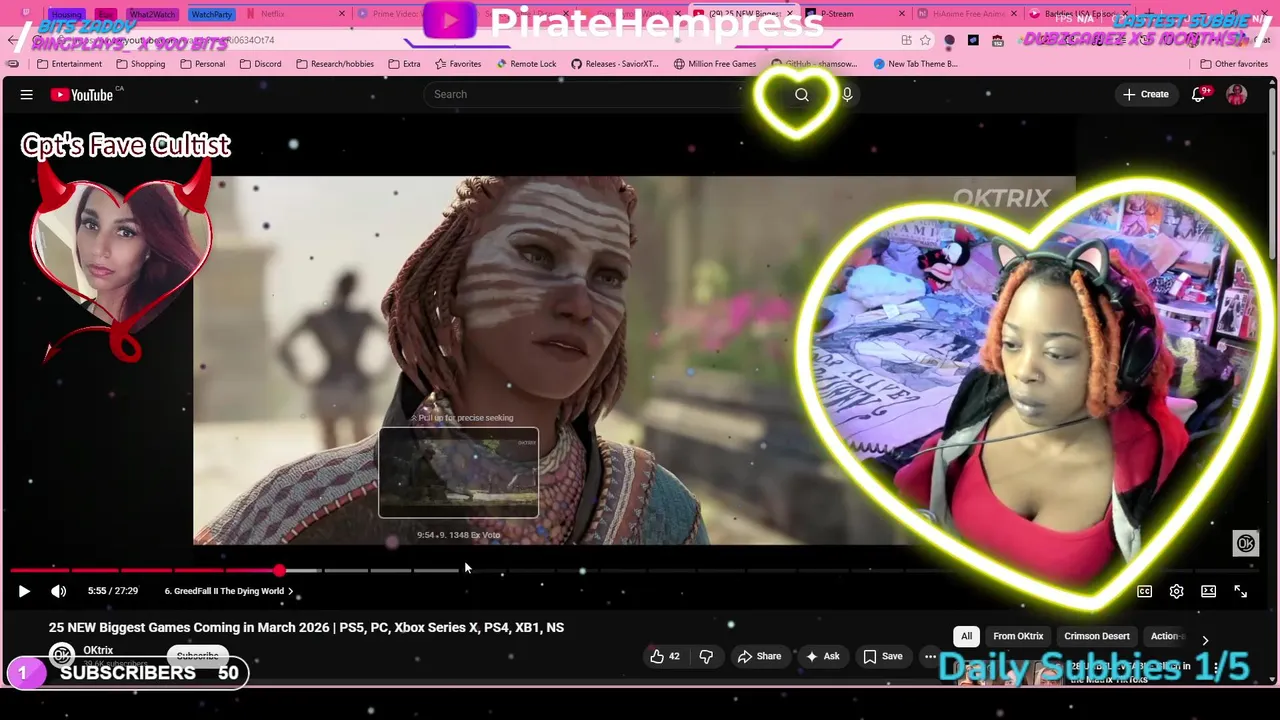The image size is (1280, 720).
Task: Open the New Tab Theme bookmark
Action: point(915,64)
